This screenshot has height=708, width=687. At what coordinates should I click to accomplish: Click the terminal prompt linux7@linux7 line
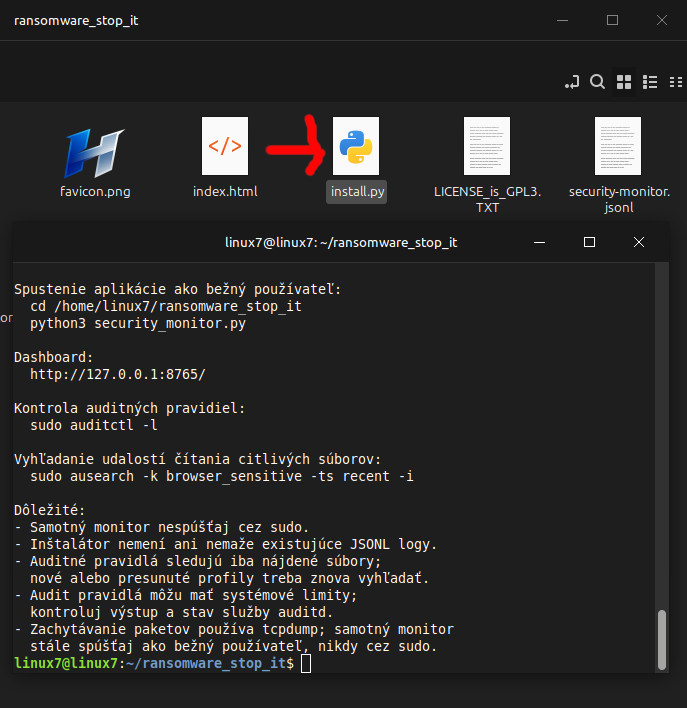[x=154, y=663]
